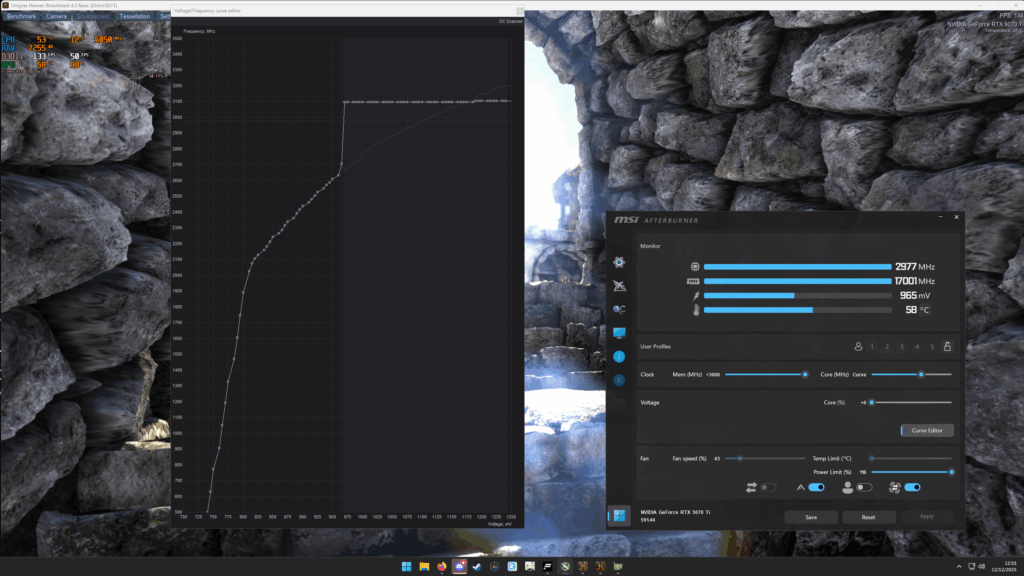1024x576 pixels.
Task: Click the magnifier icon in Afterburner sidebar
Action: (619, 310)
